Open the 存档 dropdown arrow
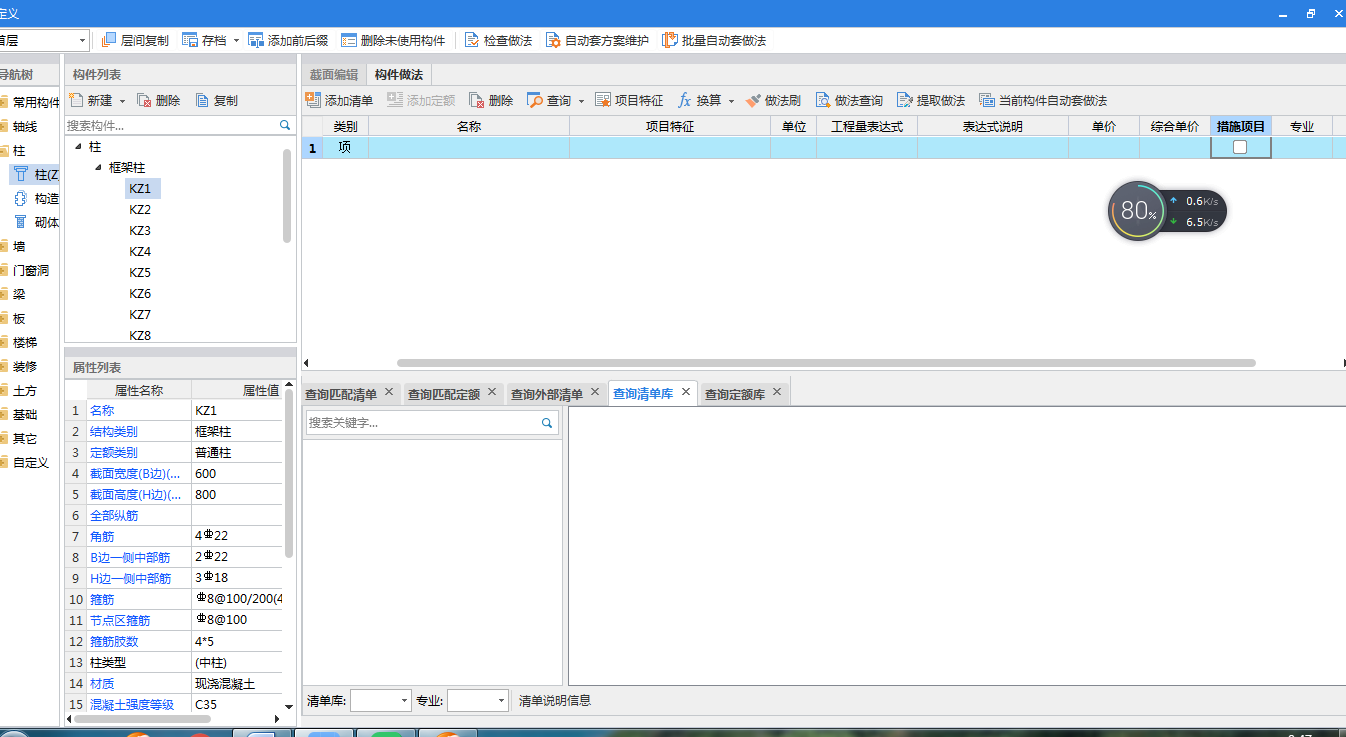 pos(236,41)
